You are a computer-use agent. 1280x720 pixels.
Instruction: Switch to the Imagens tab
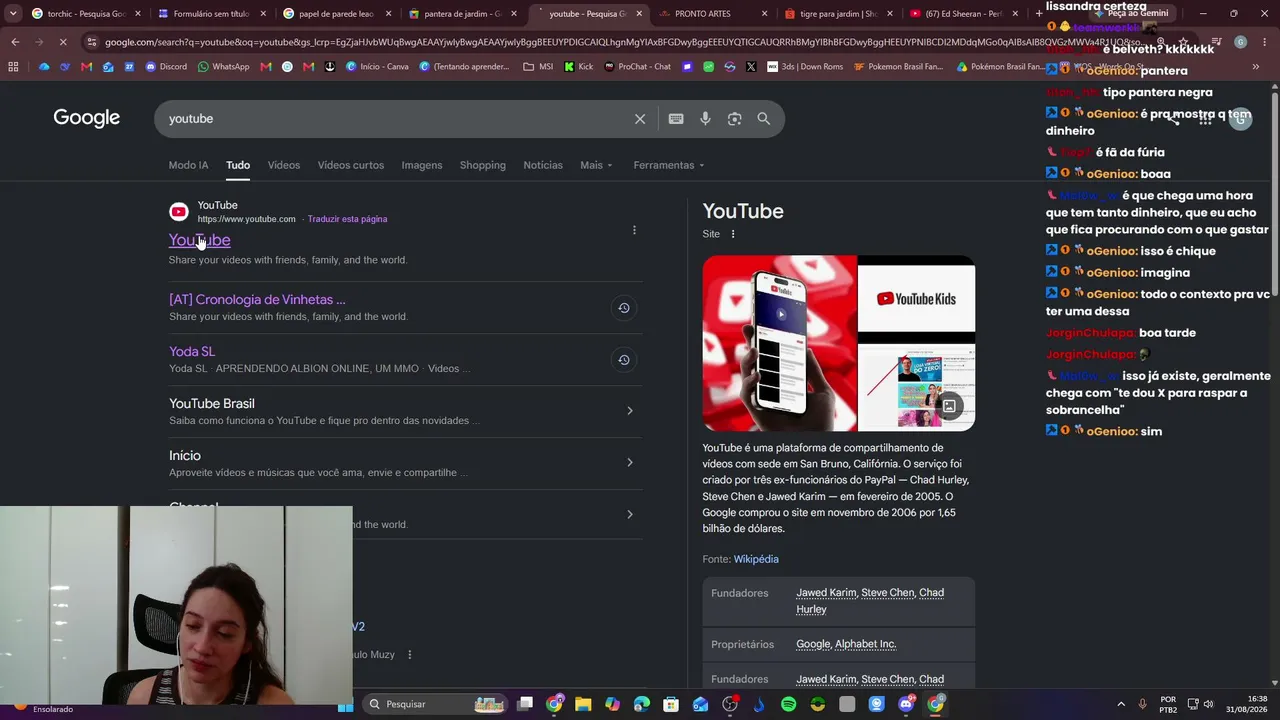coord(422,165)
